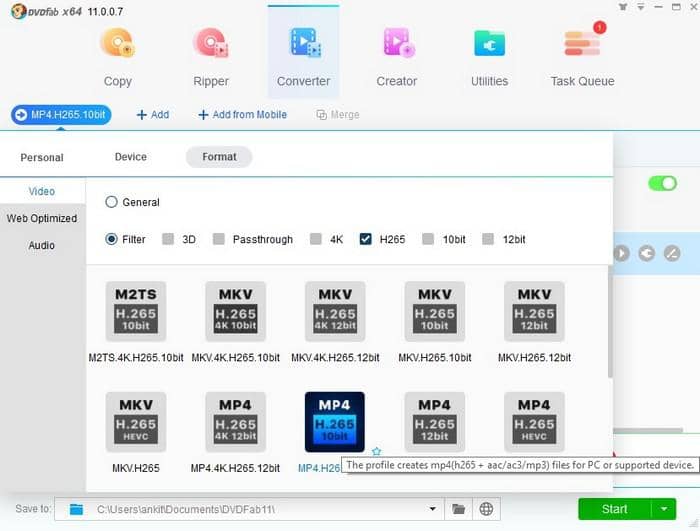The width and height of the screenshot is (700, 531).
Task: Open the MP4.H265.10bit profile selector
Action: pyautogui.click(x=61, y=115)
